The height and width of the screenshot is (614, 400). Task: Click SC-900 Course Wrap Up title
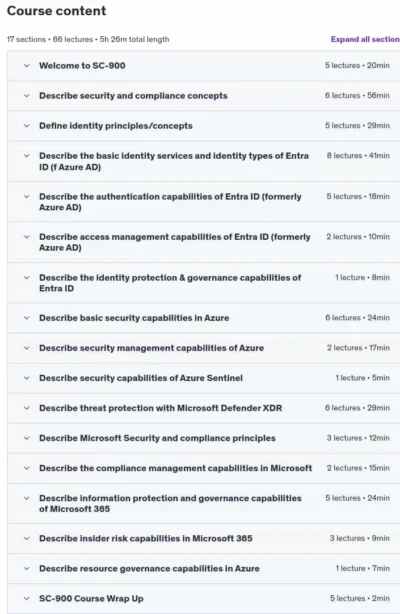click(91, 599)
